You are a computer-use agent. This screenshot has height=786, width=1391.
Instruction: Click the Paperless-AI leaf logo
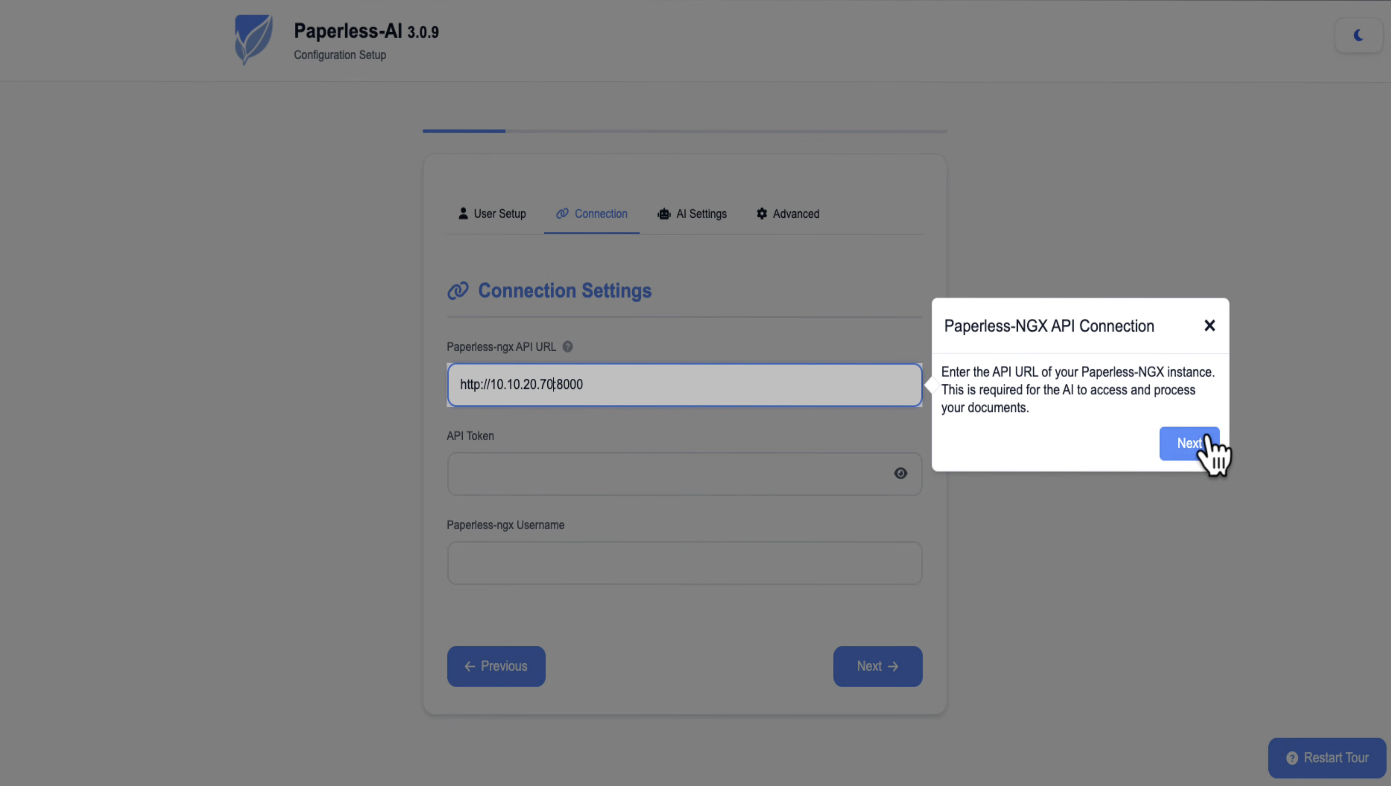[252, 40]
